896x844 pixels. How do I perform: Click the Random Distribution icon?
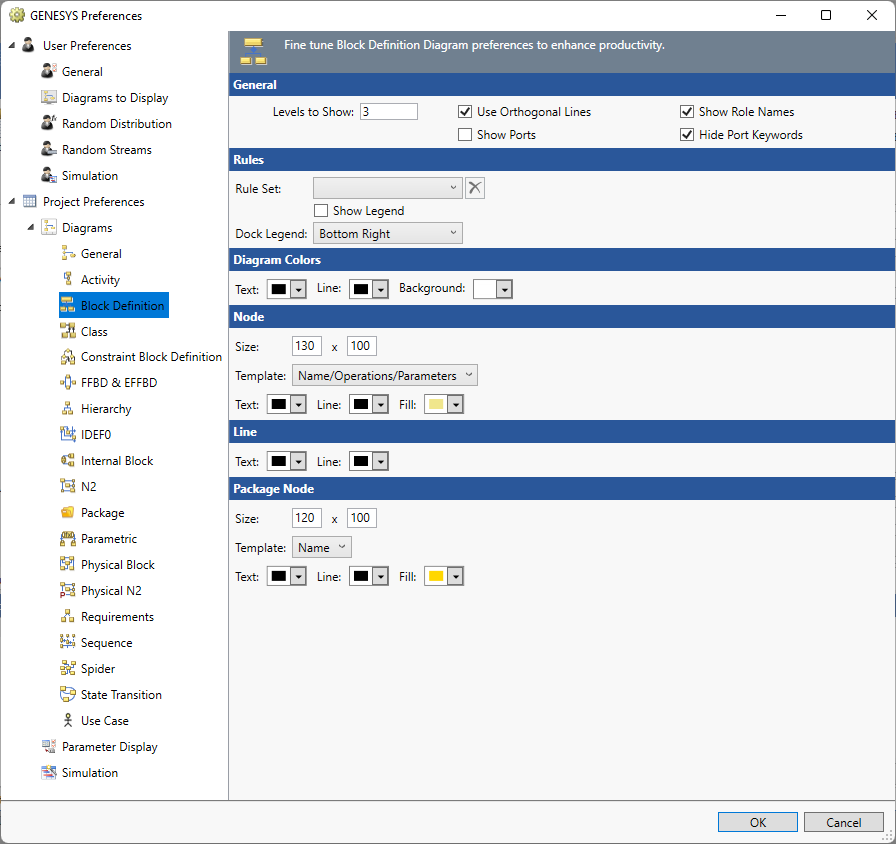[x=49, y=124]
